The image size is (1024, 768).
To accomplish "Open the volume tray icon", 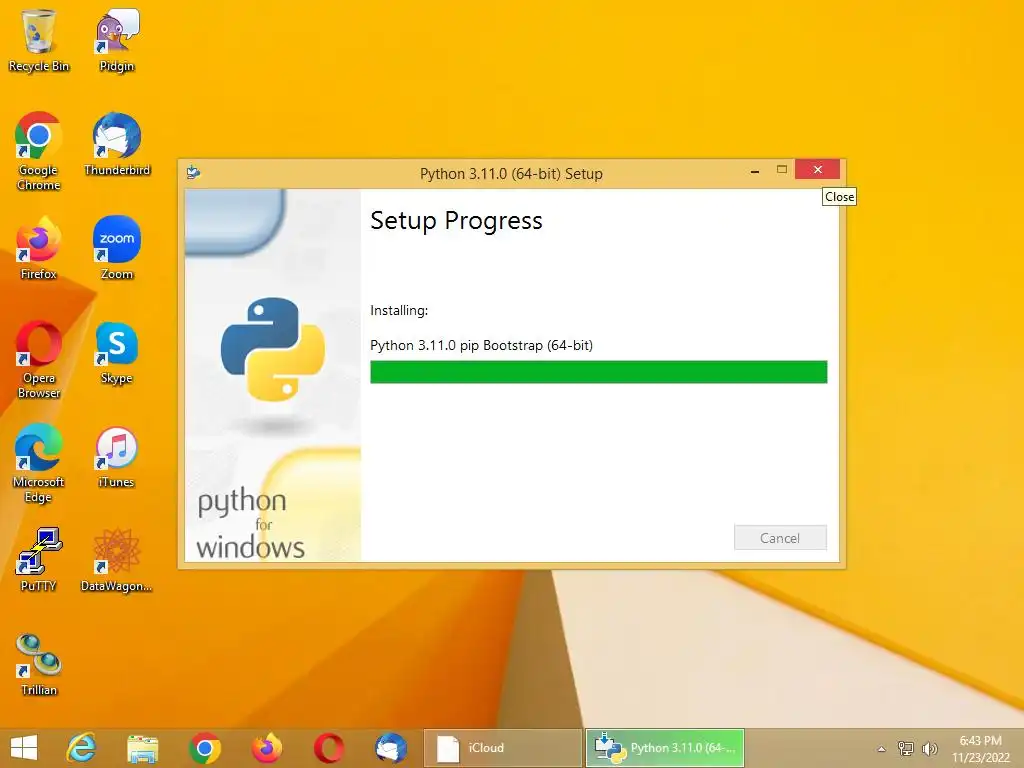I will [929, 748].
